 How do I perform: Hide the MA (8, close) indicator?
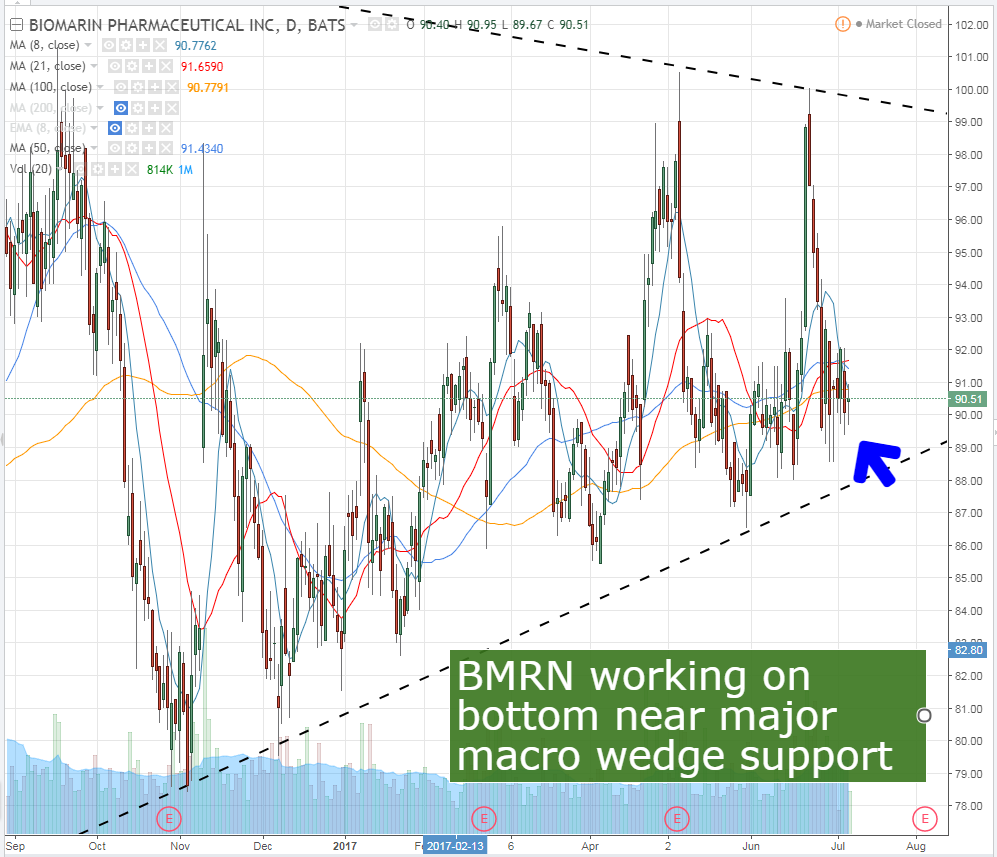point(109,45)
